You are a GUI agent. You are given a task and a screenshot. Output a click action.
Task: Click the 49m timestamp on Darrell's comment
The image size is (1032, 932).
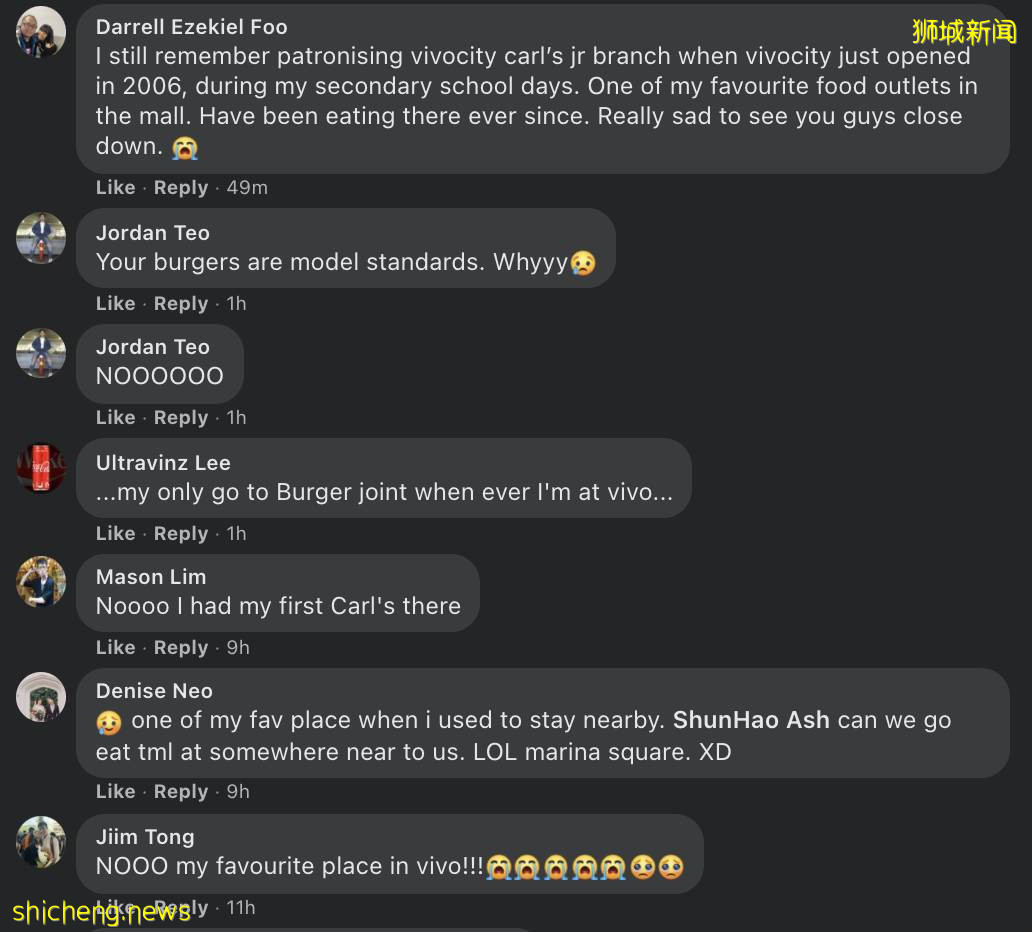click(x=247, y=188)
